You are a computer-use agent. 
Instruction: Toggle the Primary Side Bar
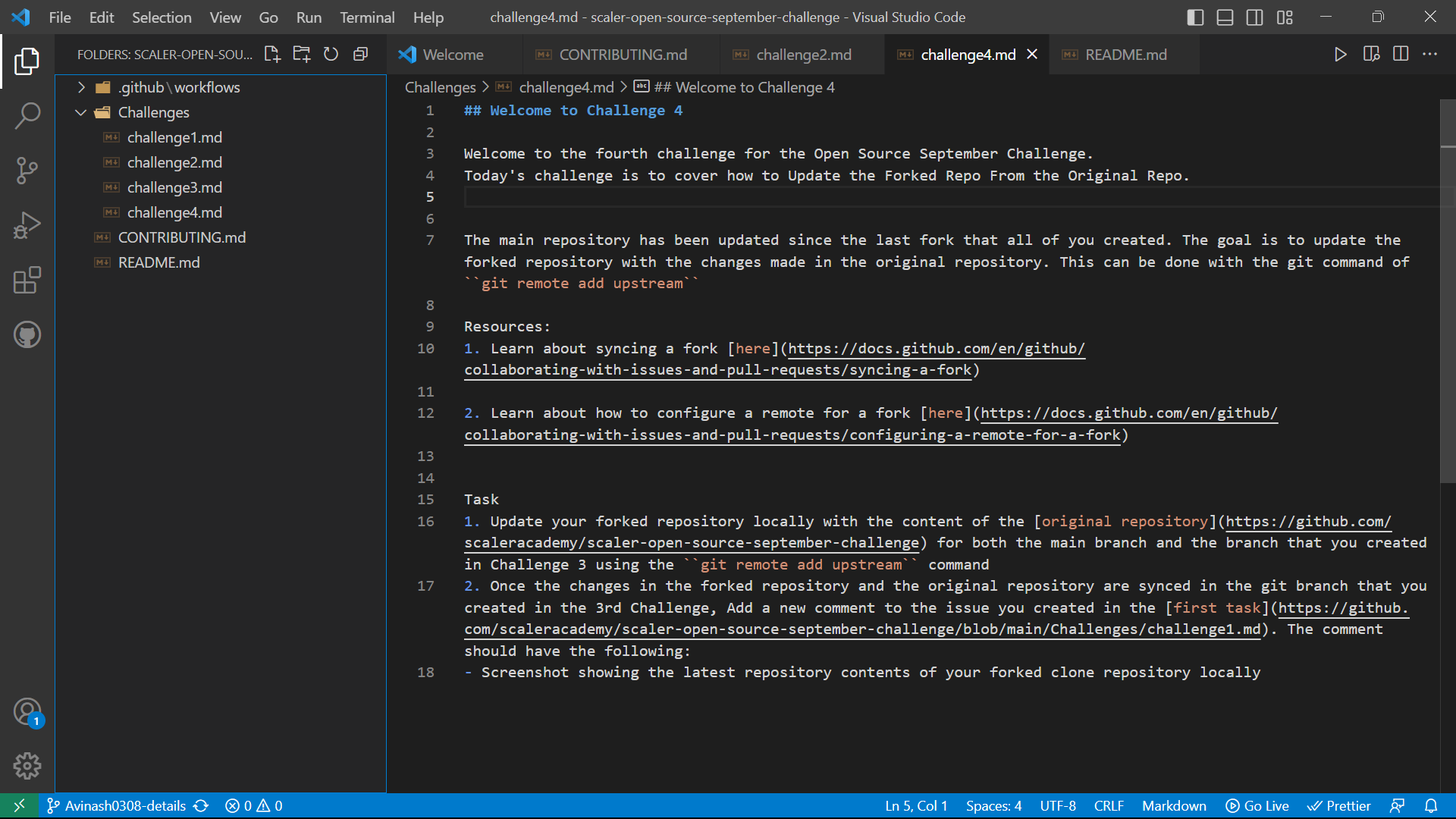click(x=1194, y=17)
